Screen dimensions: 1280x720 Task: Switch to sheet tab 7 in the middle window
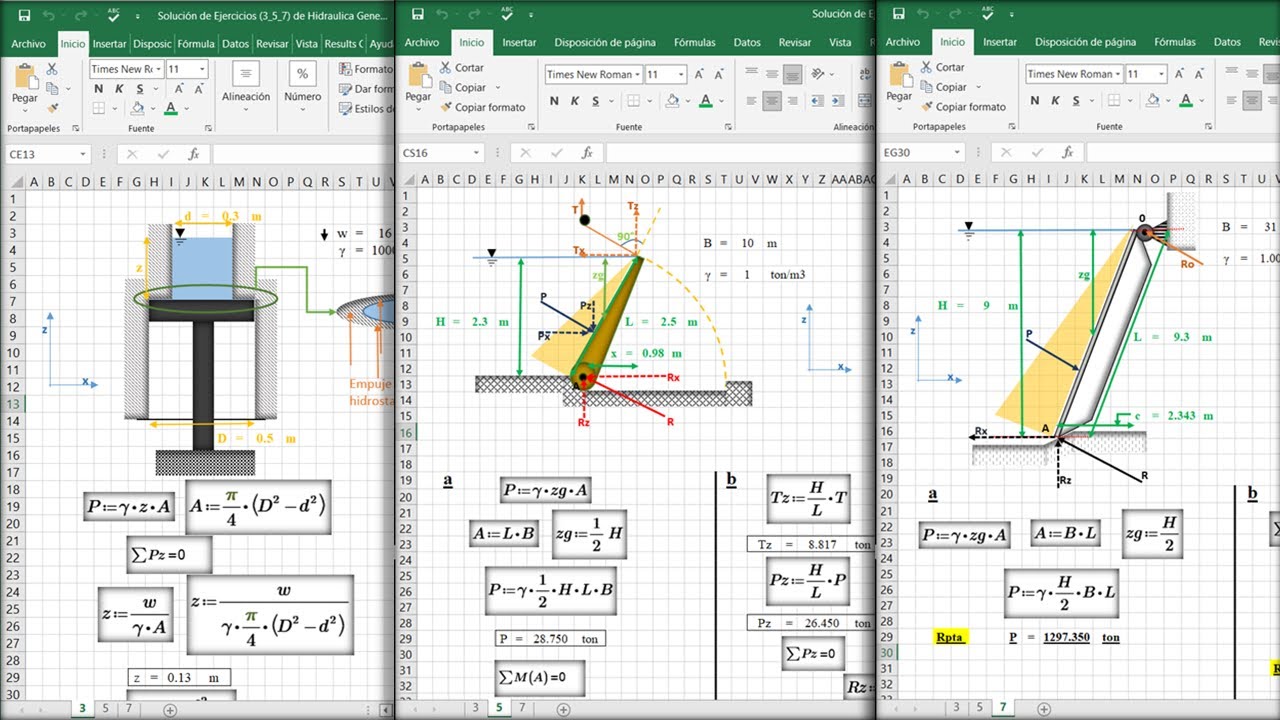[x=521, y=708]
